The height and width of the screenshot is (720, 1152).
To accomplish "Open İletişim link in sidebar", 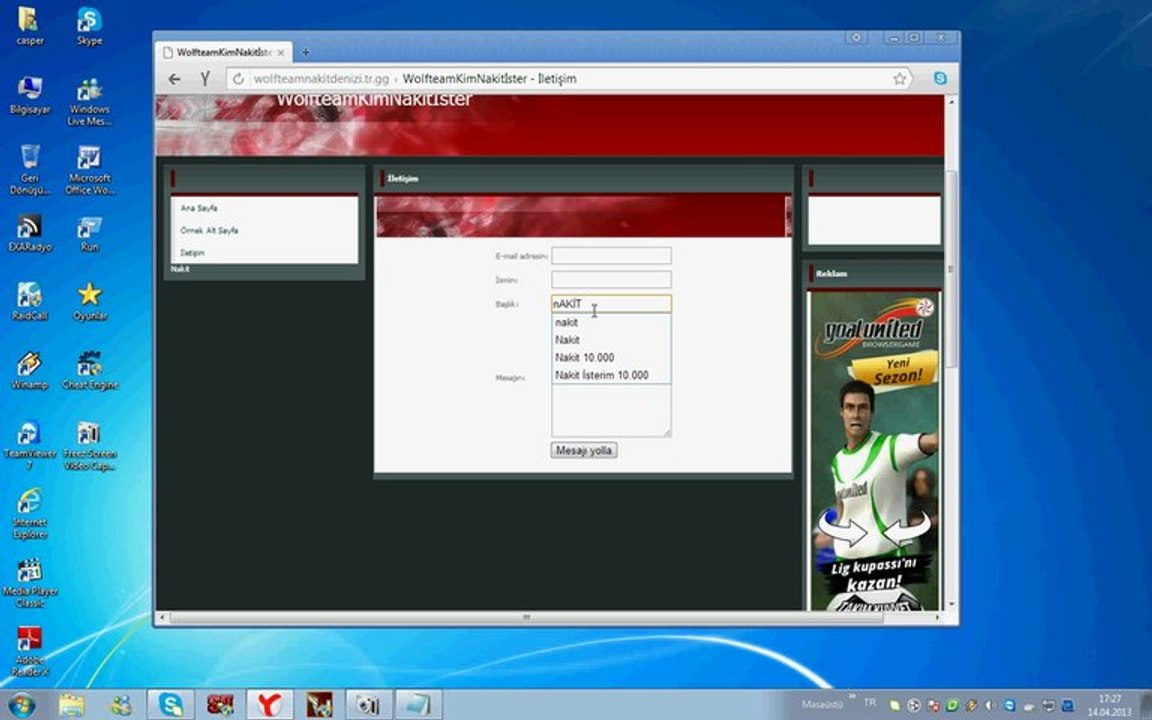I will pyautogui.click(x=192, y=252).
